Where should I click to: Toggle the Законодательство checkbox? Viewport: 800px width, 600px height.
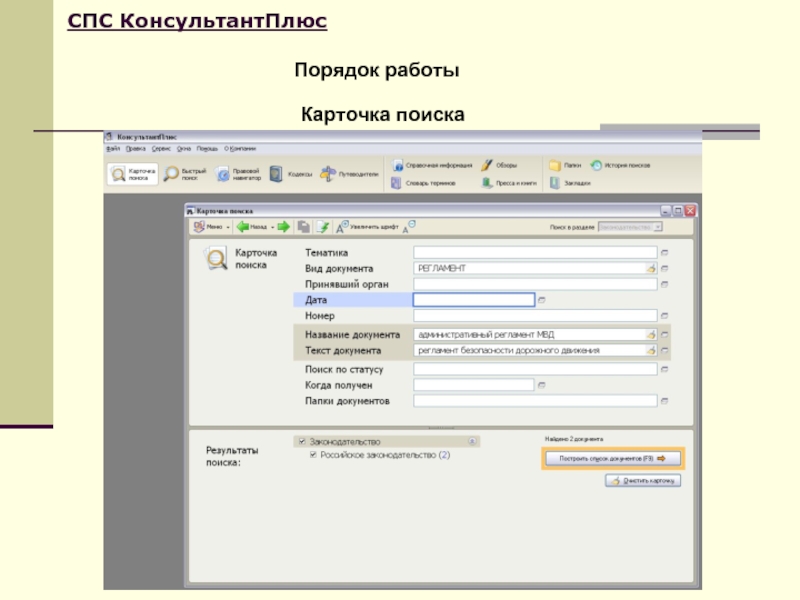click(x=300, y=441)
